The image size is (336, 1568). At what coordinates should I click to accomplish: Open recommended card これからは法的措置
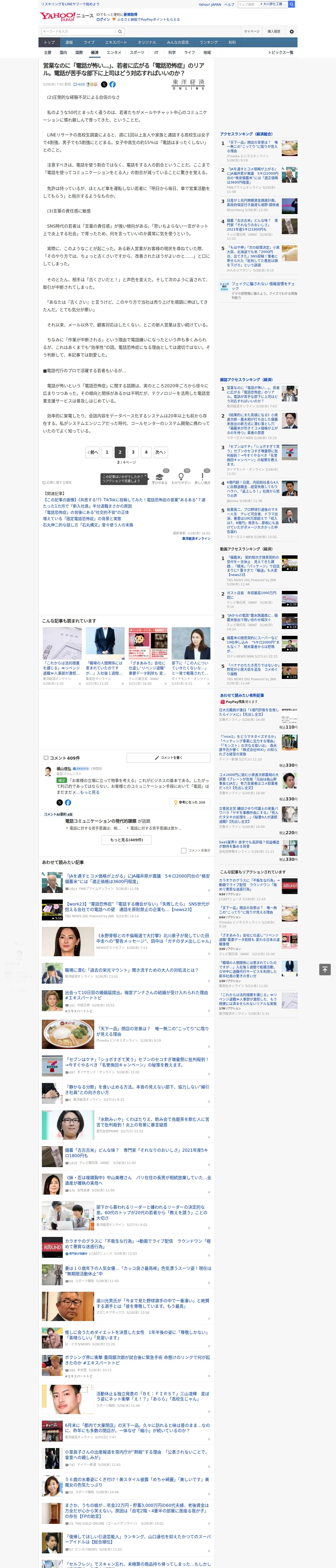(62, 657)
